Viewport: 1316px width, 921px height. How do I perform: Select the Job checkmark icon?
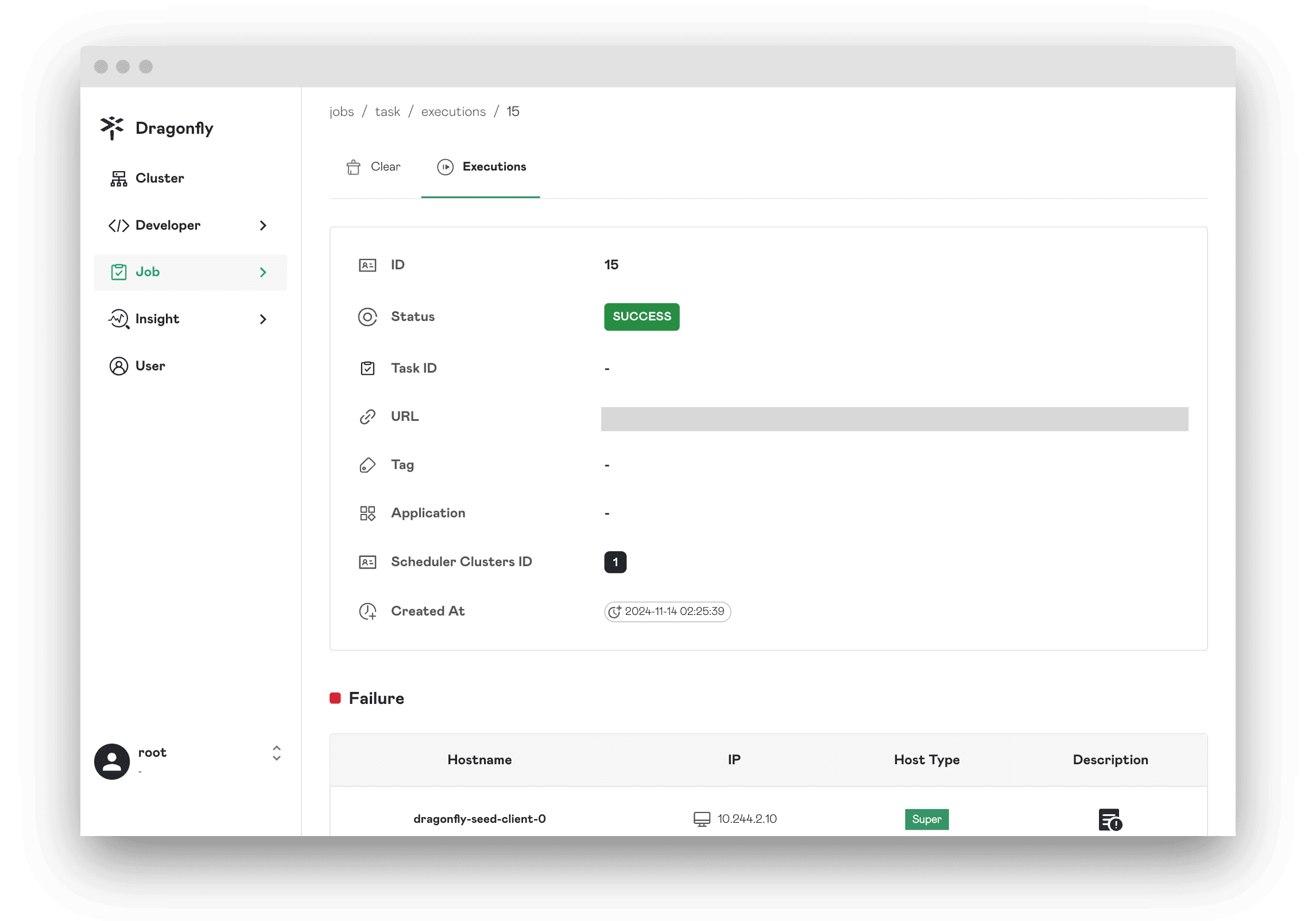119,271
